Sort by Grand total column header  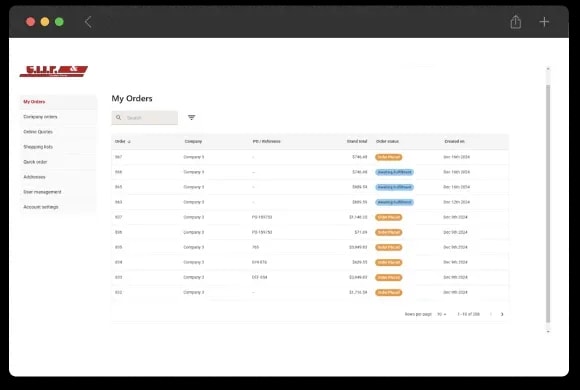[357, 142]
